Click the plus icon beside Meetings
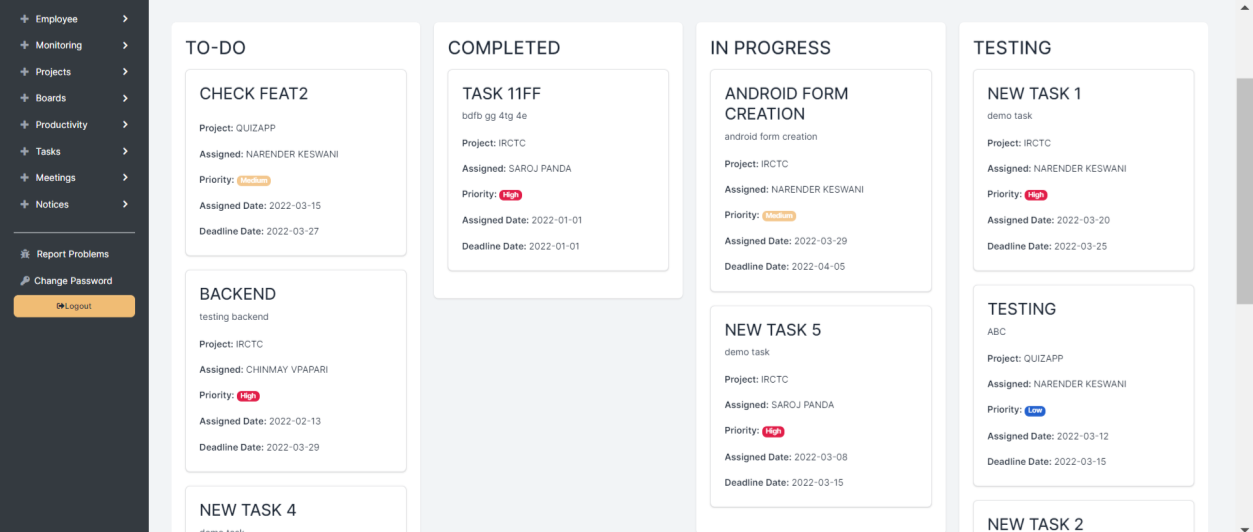Viewport: 1253px width, 532px height. (25, 178)
